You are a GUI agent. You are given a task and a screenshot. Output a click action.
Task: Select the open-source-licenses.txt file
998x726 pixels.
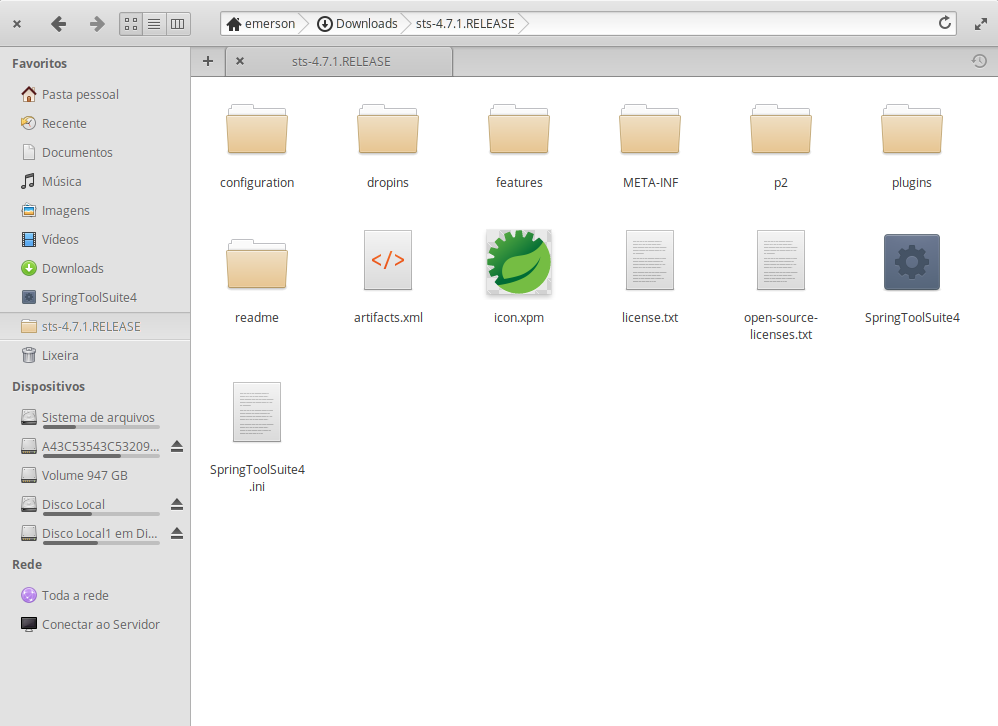(781, 286)
